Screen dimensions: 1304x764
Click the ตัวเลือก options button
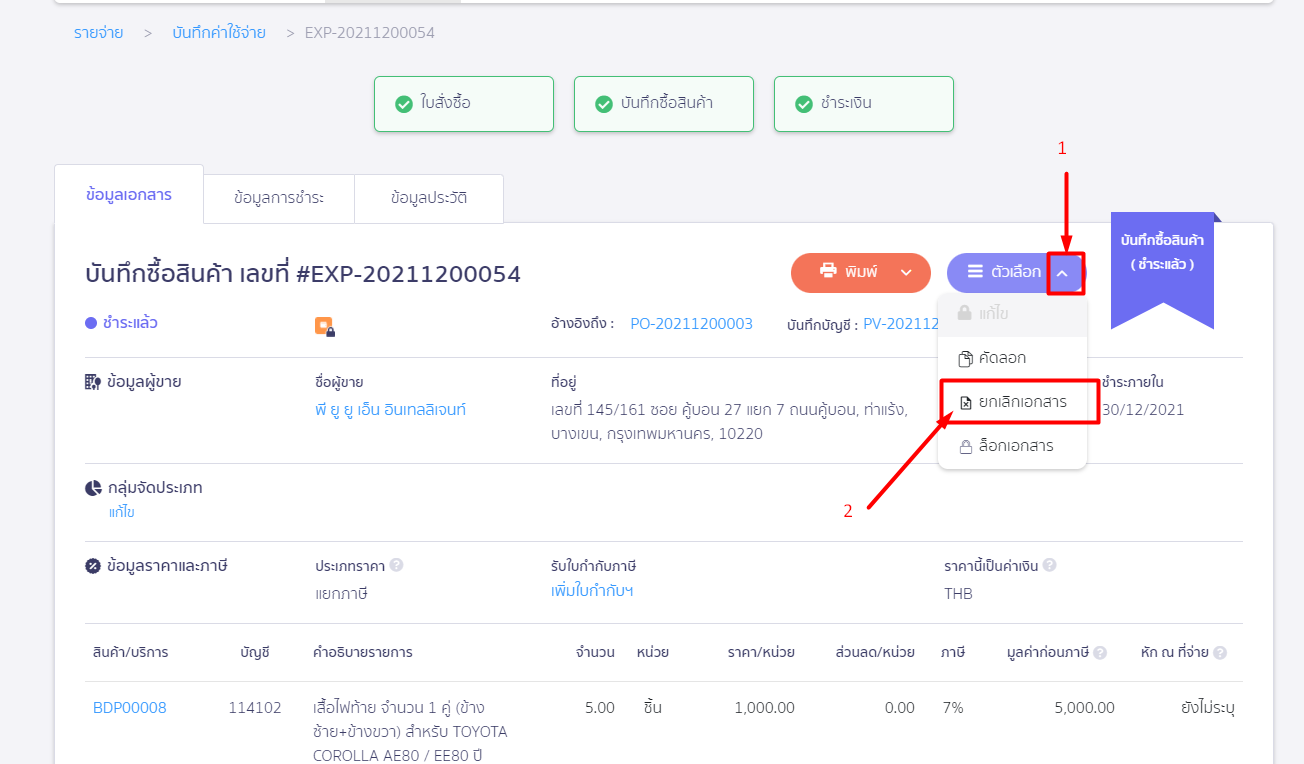coord(1016,273)
